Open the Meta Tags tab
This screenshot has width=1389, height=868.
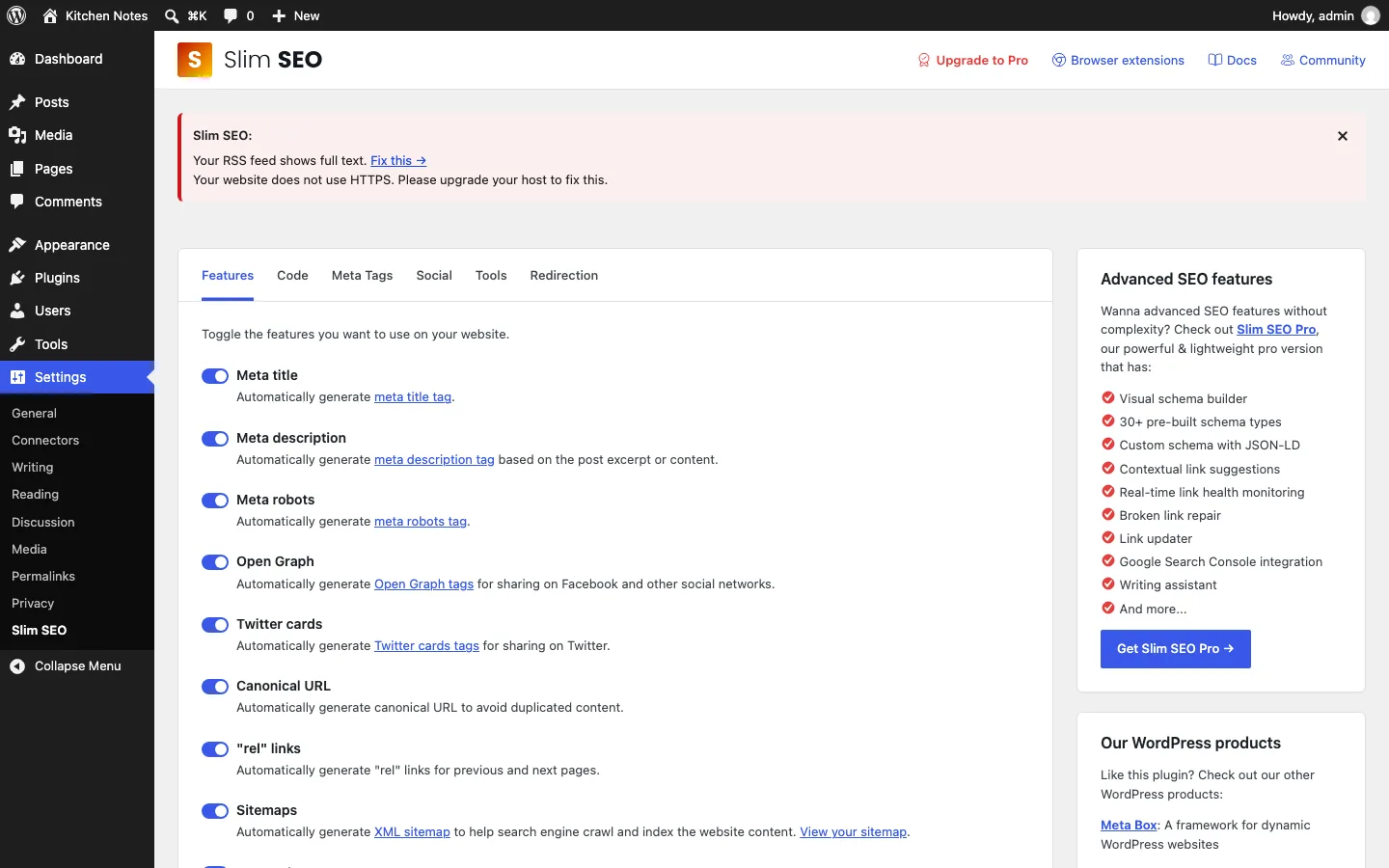coord(362,276)
